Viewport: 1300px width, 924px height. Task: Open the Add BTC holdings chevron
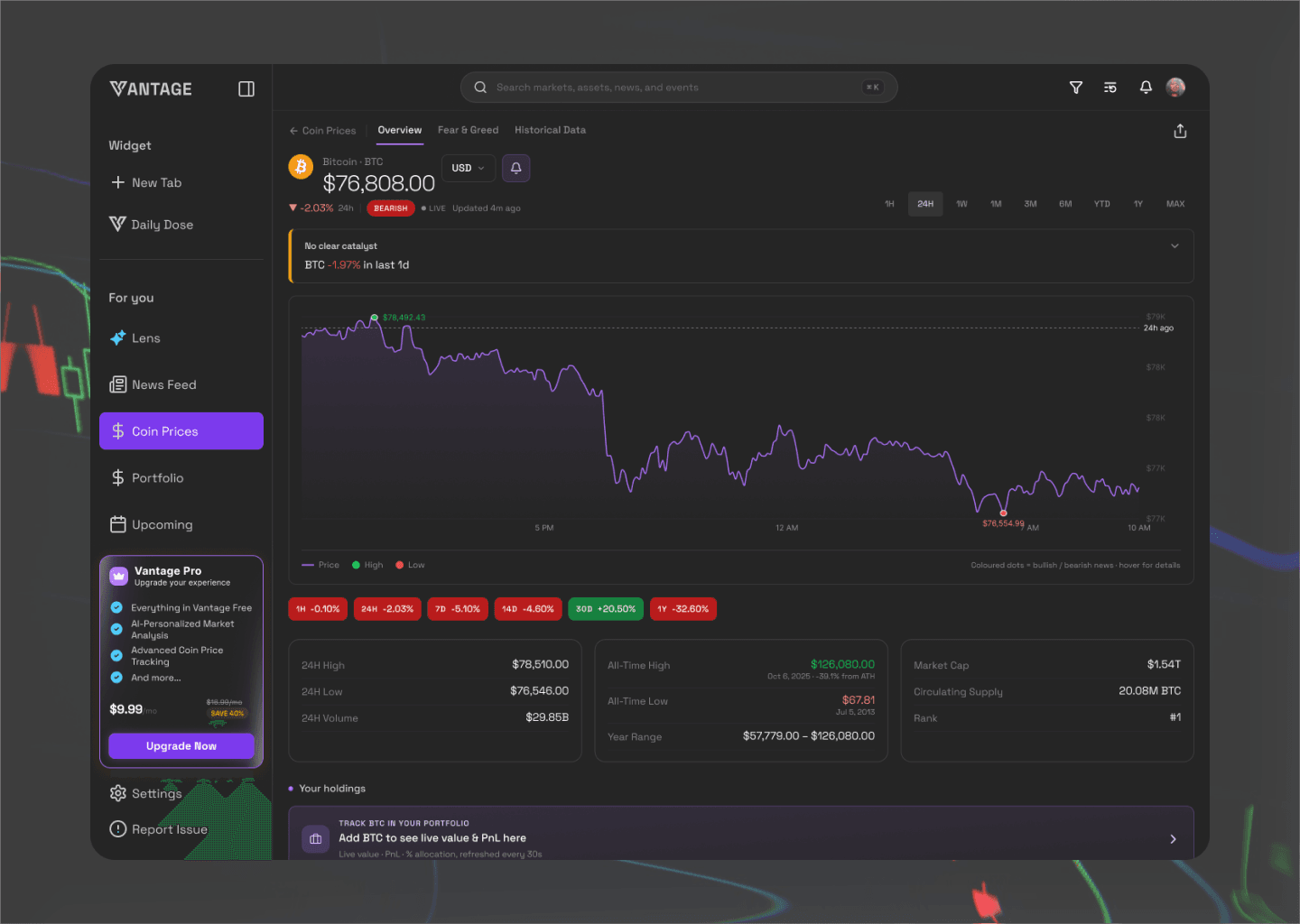coord(1173,839)
